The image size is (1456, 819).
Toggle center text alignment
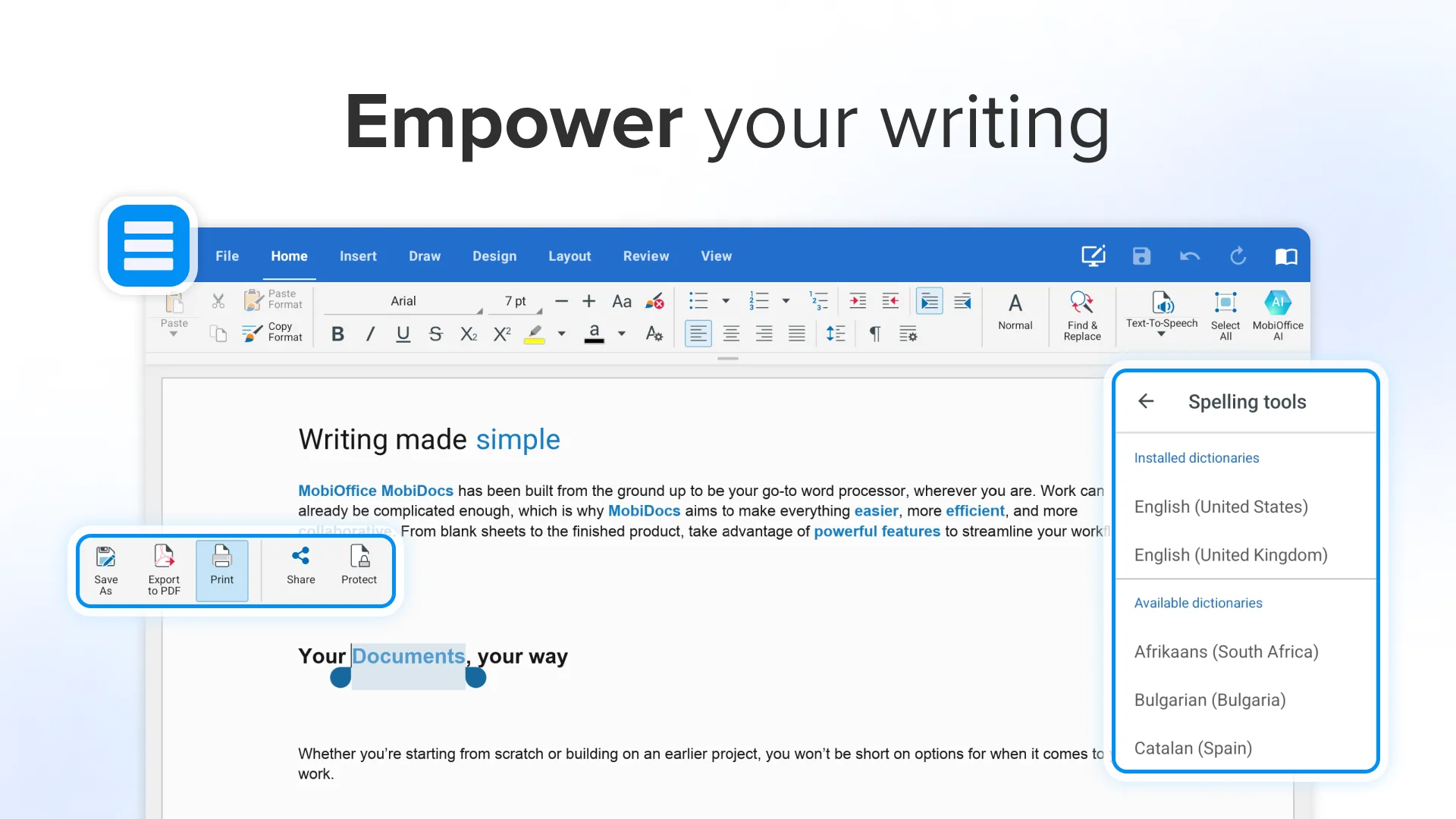(731, 334)
